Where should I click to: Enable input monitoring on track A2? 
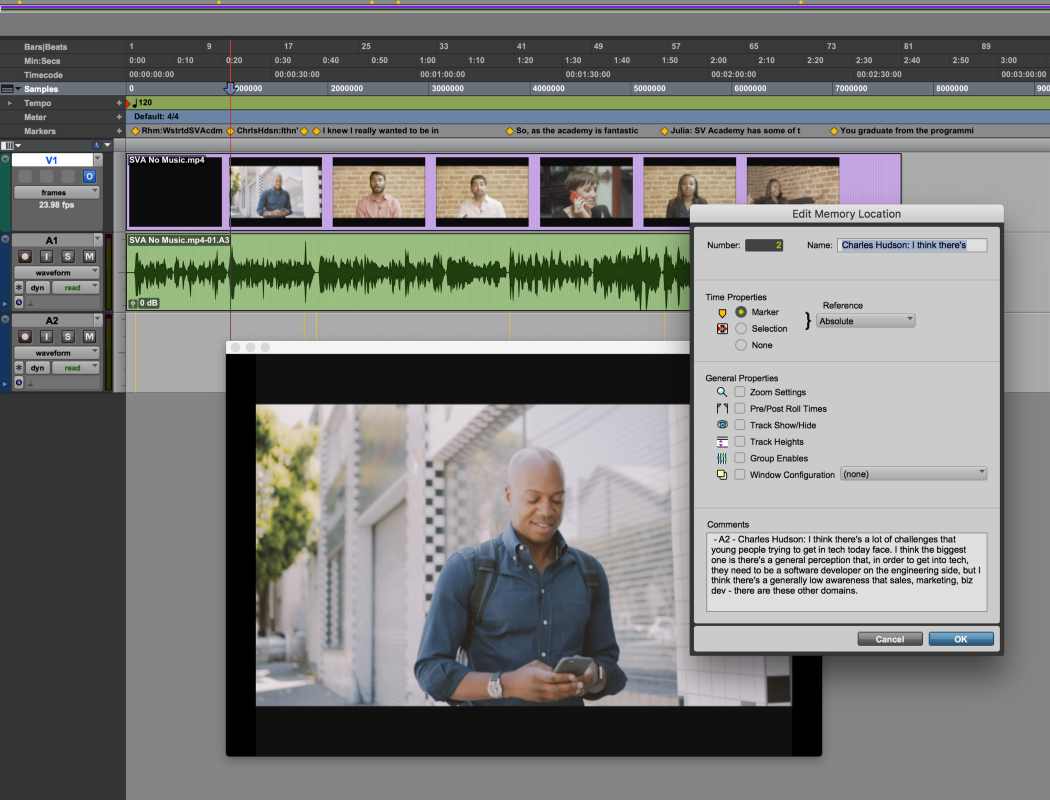[47, 337]
